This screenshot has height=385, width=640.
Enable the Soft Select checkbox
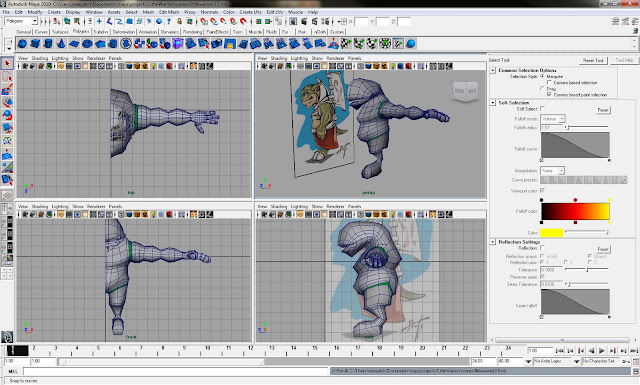pos(542,109)
